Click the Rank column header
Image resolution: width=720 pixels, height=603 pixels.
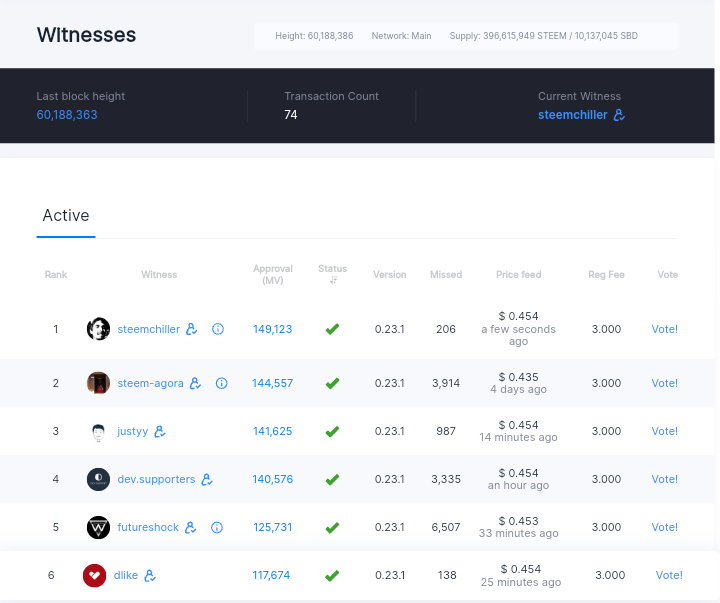click(x=56, y=275)
